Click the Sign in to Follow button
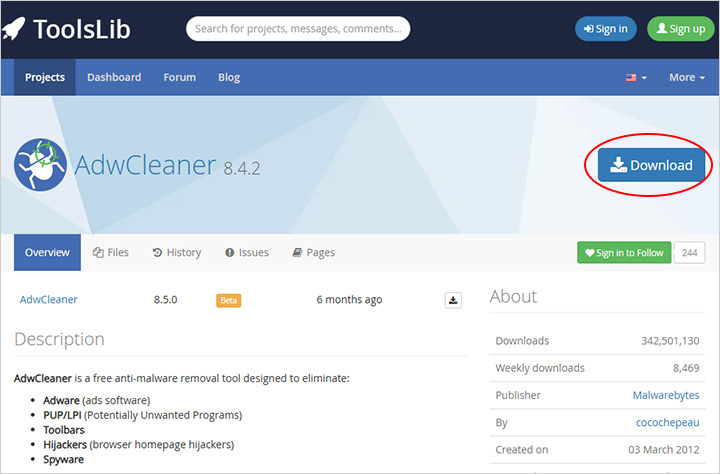 pyautogui.click(x=624, y=253)
